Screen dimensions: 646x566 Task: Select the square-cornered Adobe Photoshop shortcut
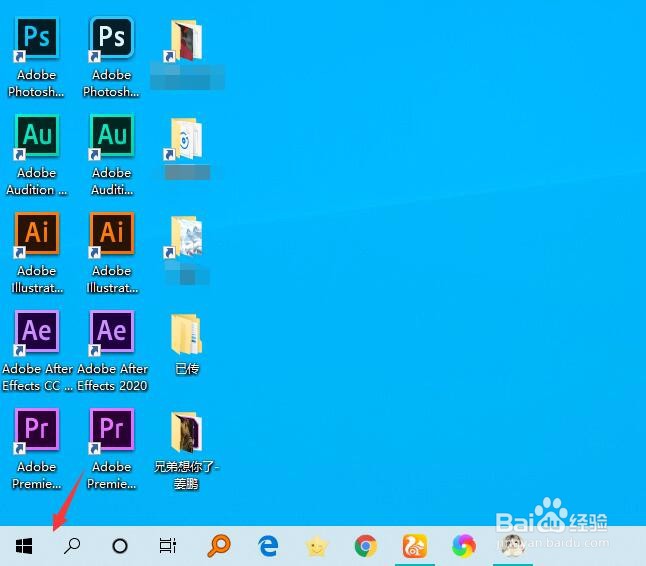click(x=36, y=57)
